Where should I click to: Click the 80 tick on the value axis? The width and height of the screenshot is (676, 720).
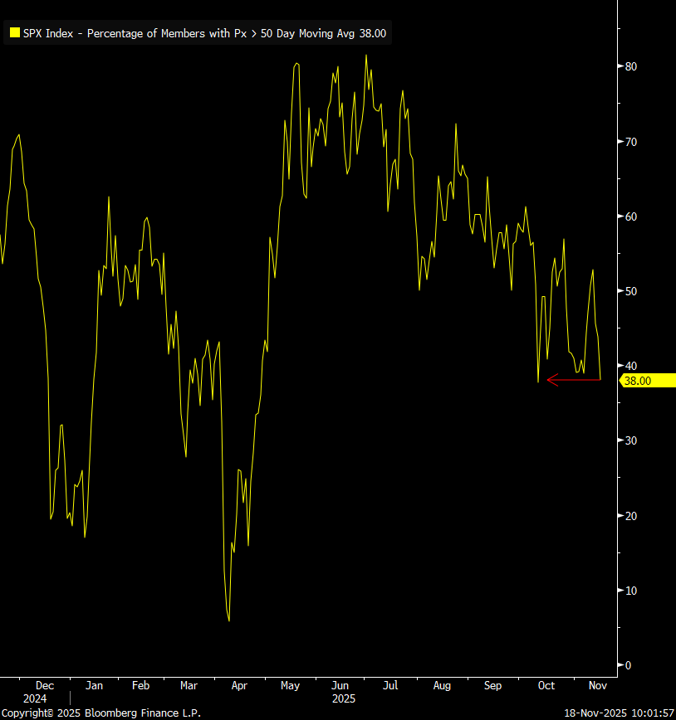click(631, 67)
